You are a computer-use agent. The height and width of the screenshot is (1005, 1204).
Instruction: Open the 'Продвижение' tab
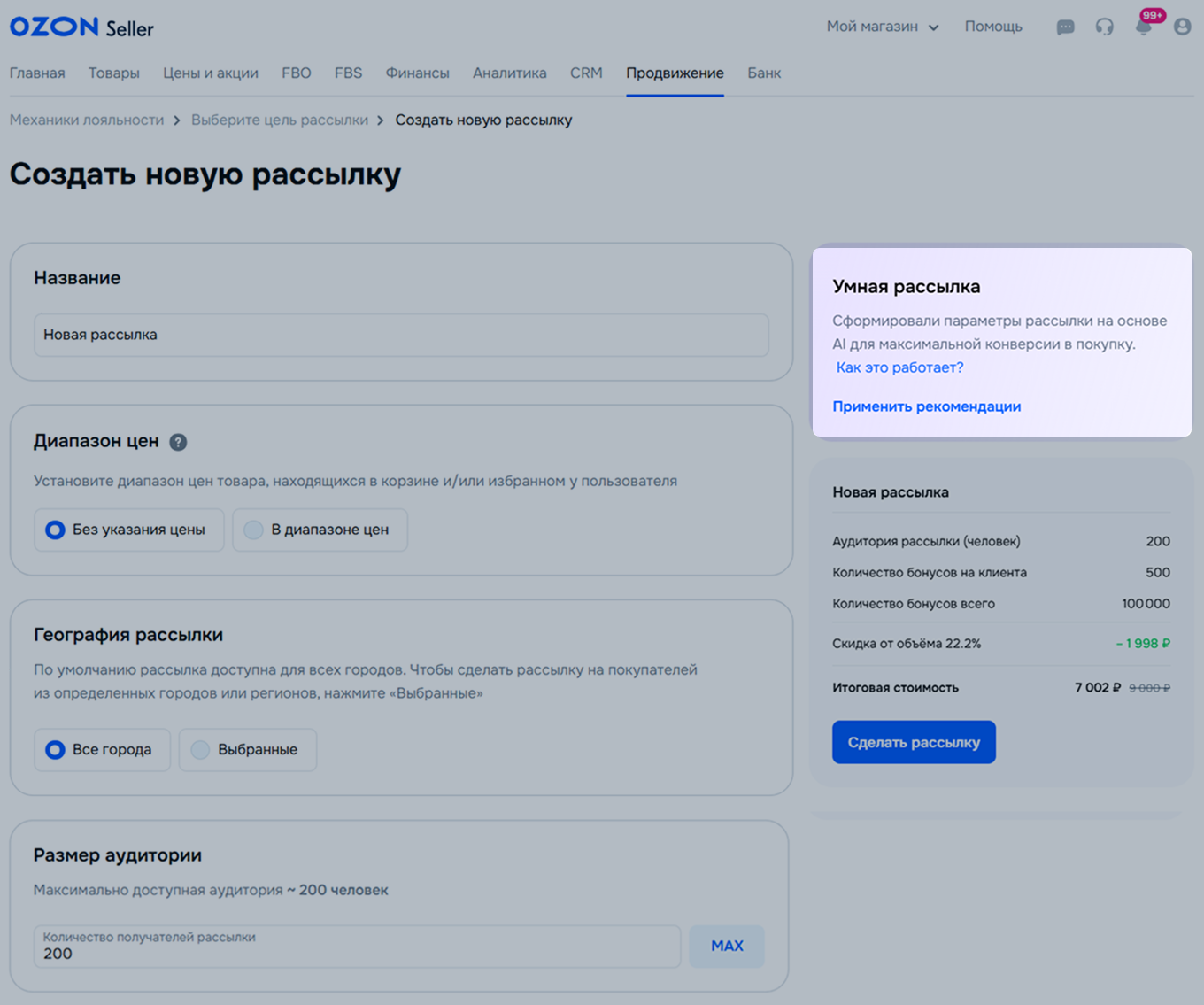click(x=675, y=73)
